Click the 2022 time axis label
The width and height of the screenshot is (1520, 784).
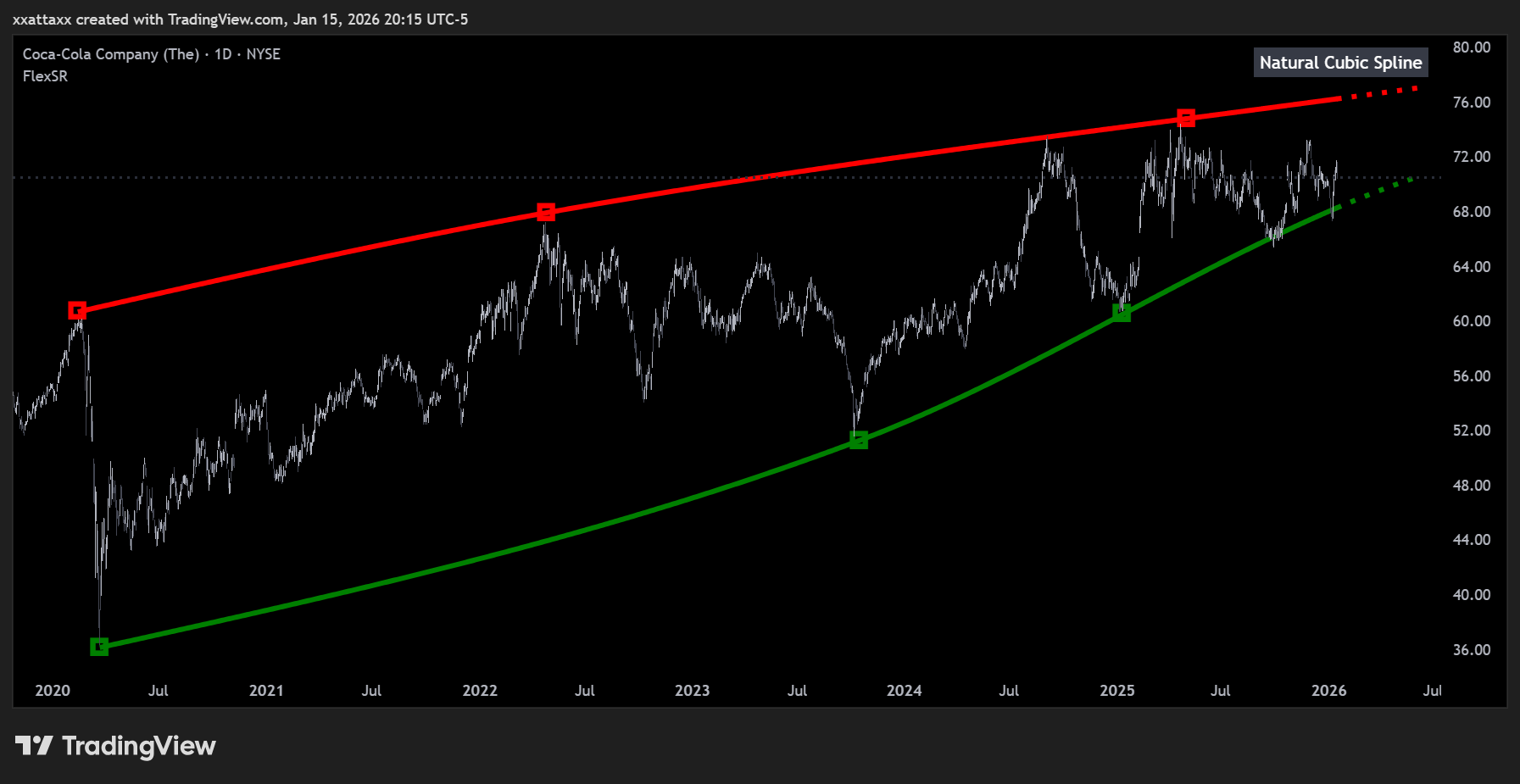pos(480,691)
